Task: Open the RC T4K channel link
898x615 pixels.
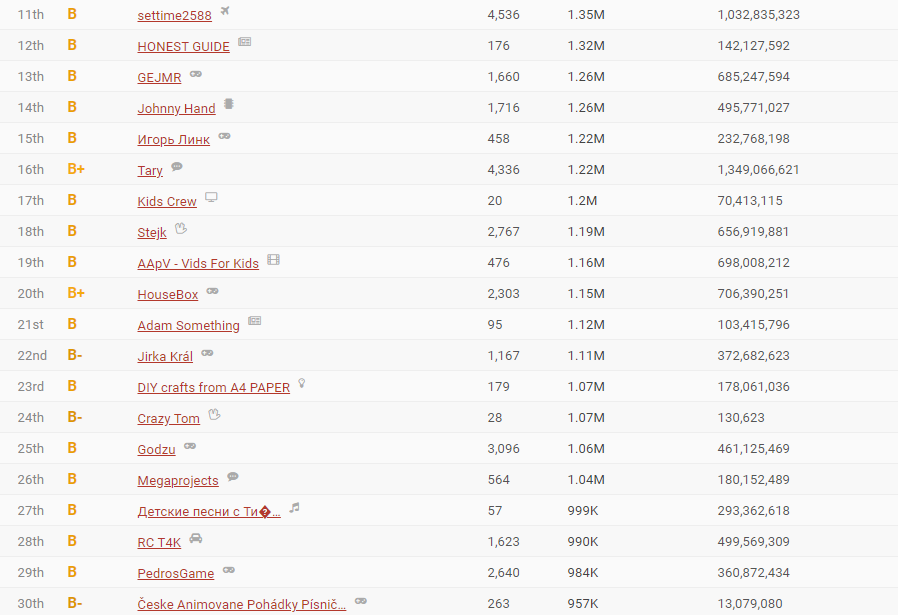Action: (x=159, y=542)
